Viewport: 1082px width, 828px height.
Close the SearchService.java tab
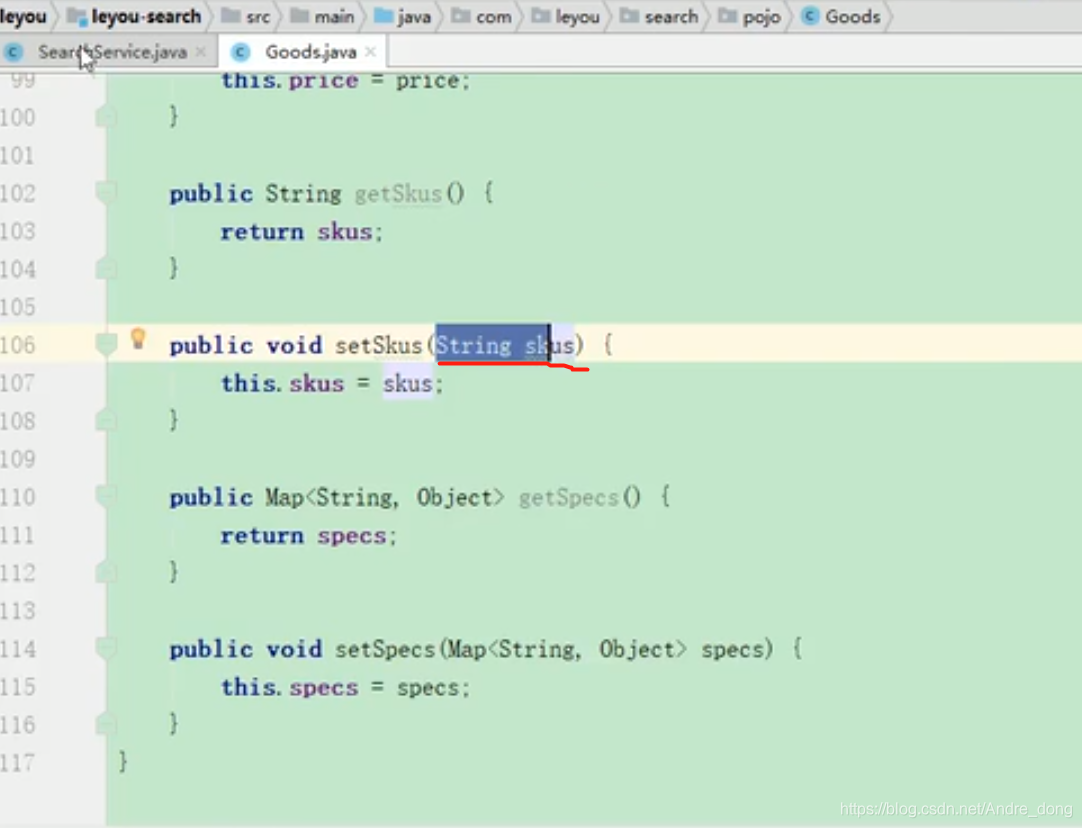pyautogui.click(x=201, y=52)
